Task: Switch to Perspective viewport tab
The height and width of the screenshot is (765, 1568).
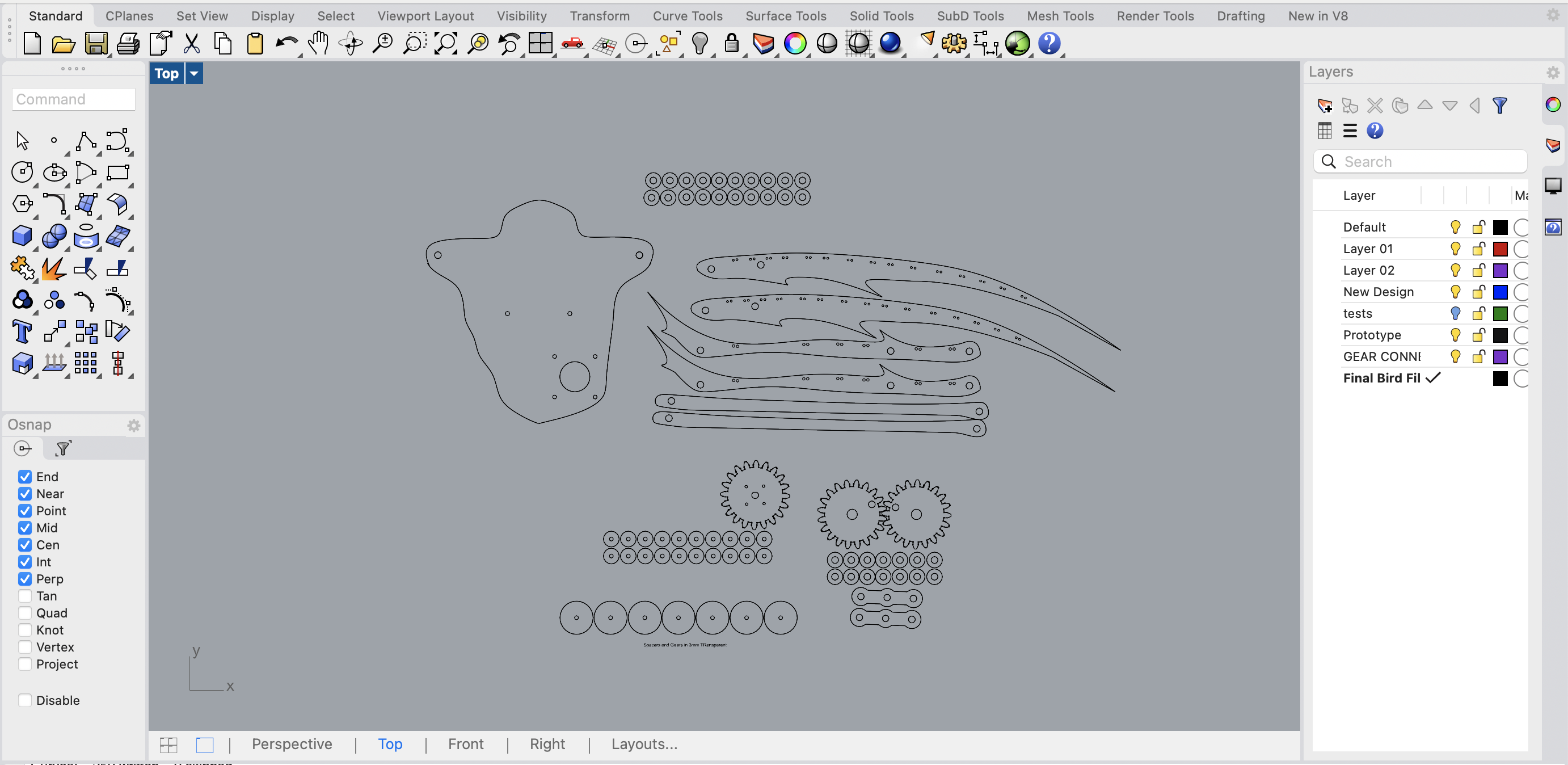Action: [292, 745]
